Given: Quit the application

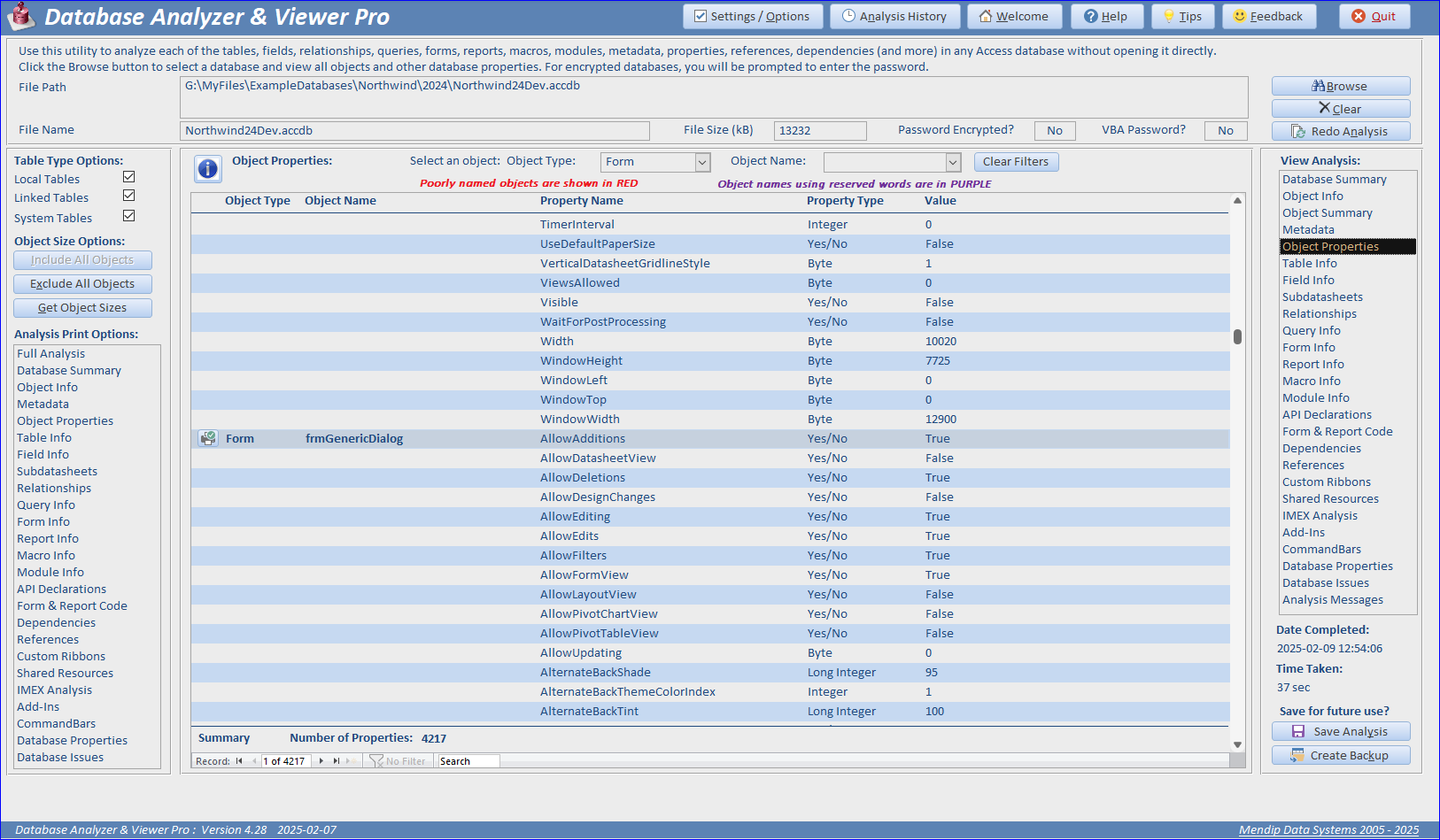Looking at the screenshot, I should (x=1374, y=16).
